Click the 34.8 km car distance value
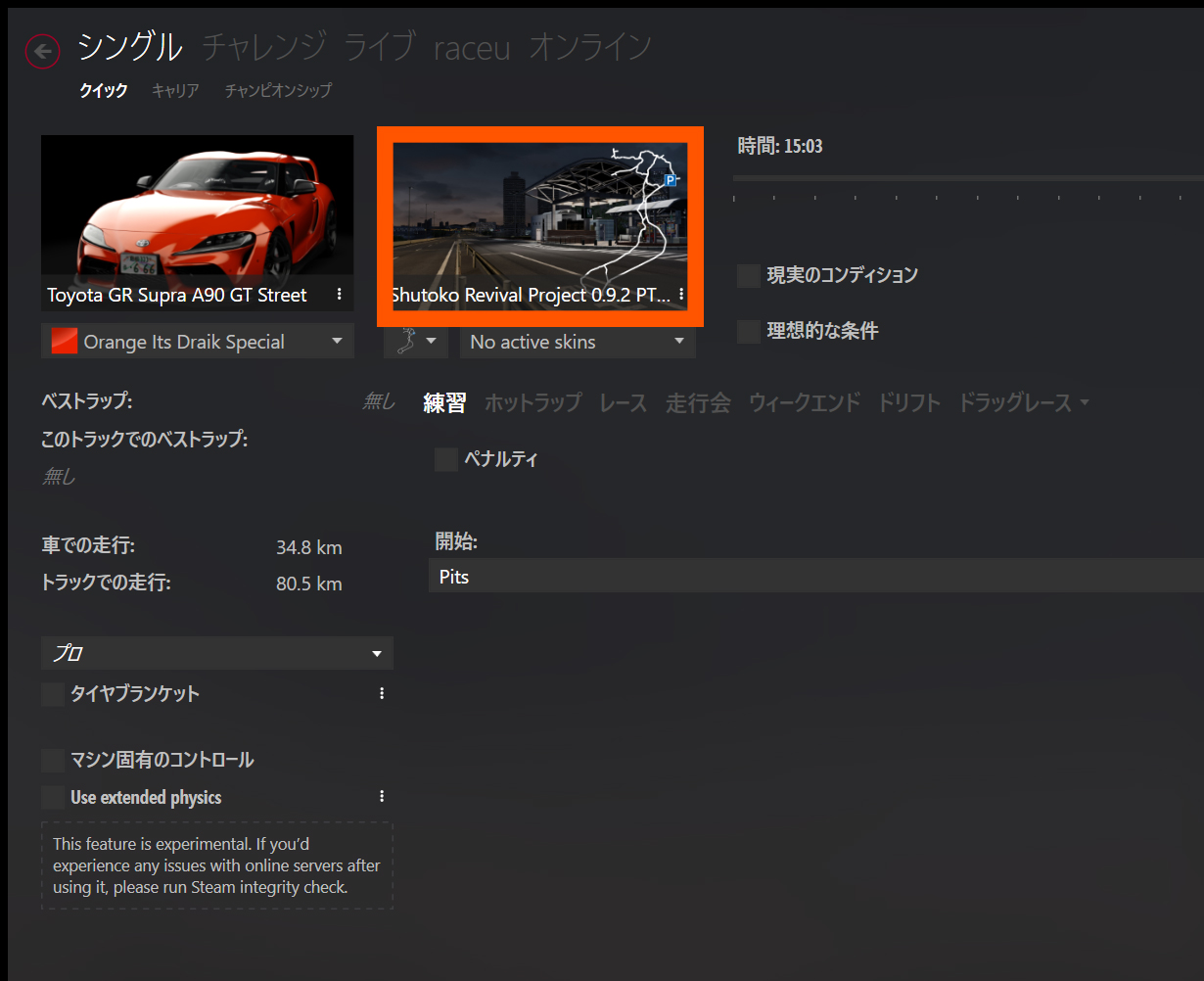The image size is (1204, 981). [x=309, y=547]
